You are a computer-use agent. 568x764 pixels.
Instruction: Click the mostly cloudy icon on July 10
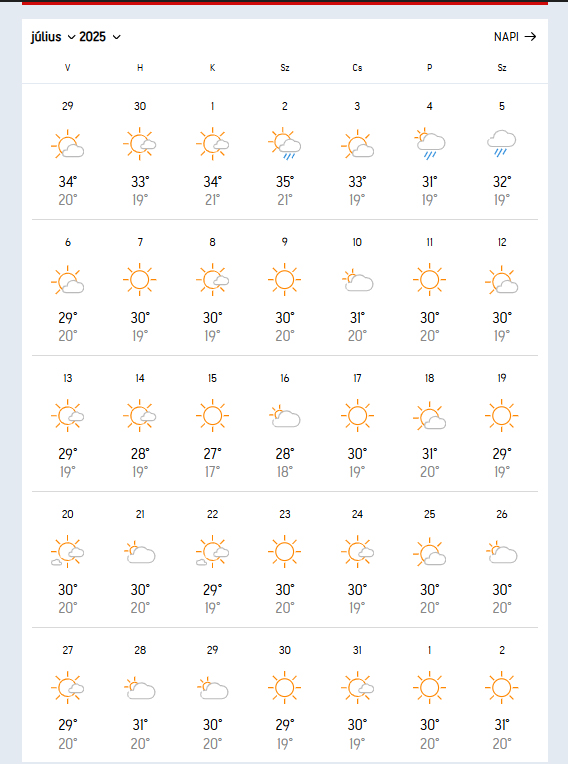357,280
